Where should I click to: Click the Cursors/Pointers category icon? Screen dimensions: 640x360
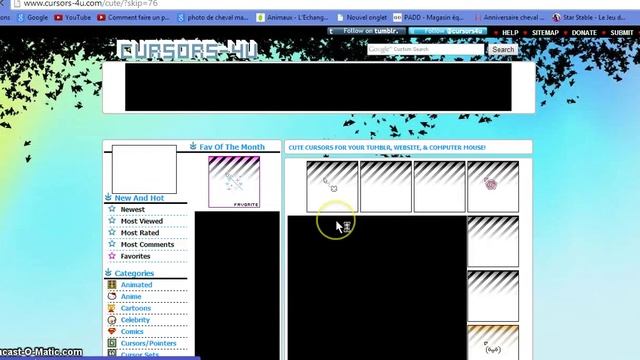click(x=112, y=343)
